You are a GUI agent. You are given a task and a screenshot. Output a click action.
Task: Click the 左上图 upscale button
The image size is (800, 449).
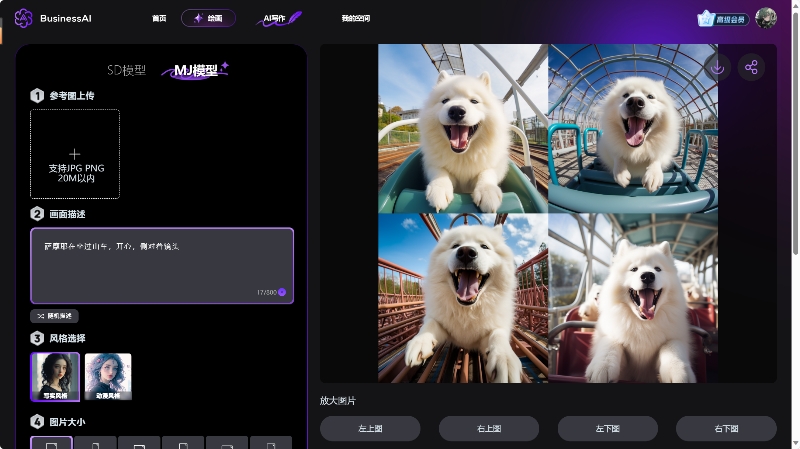pyautogui.click(x=370, y=429)
